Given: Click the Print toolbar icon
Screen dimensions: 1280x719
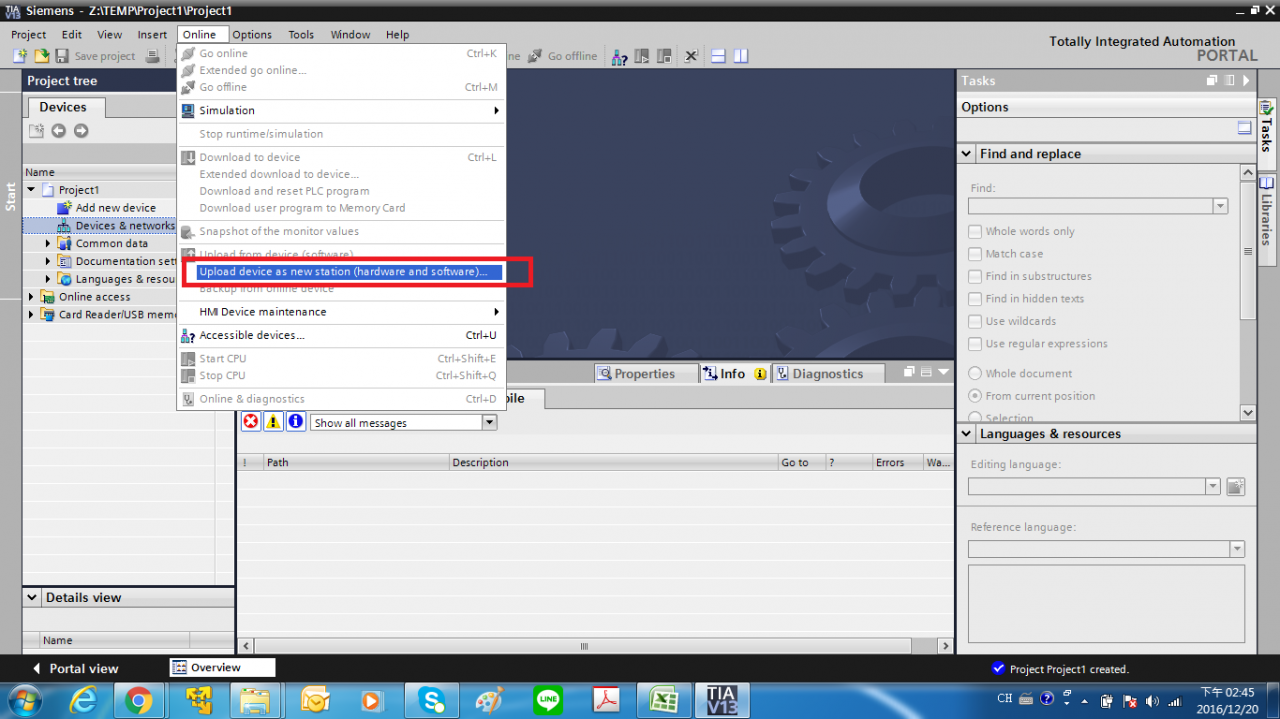Looking at the screenshot, I should (153, 56).
